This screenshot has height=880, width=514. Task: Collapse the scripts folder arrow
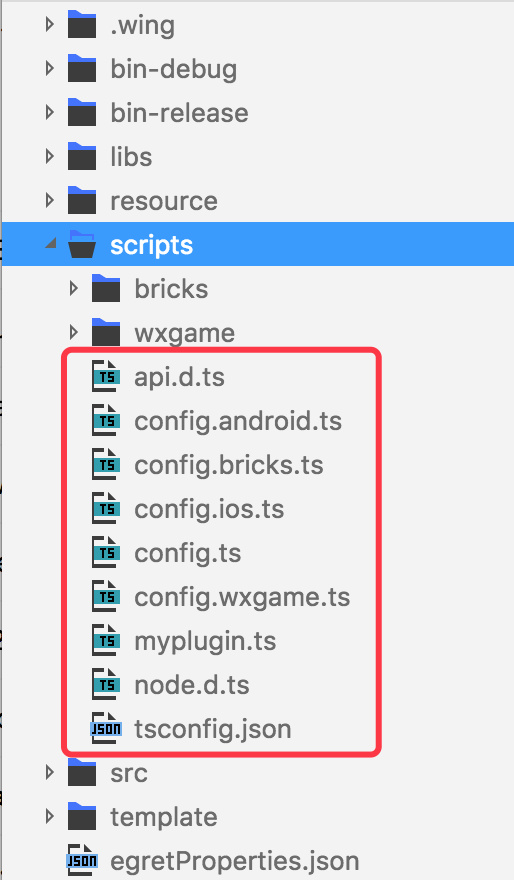(51, 244)
